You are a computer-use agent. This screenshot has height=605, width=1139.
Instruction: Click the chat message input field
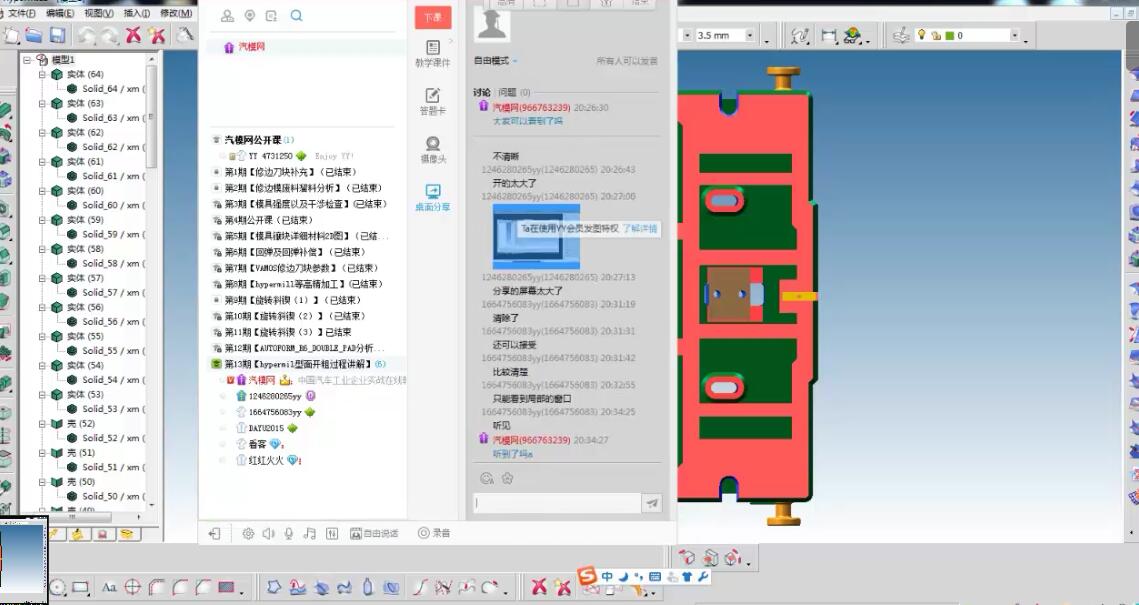coord(557,504)
